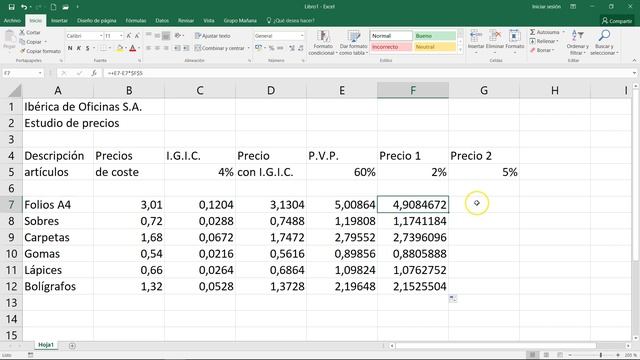This screenshot has height=360, width=640.
Task: Click Copiar formato paintbrush
Action: [40, 51]
